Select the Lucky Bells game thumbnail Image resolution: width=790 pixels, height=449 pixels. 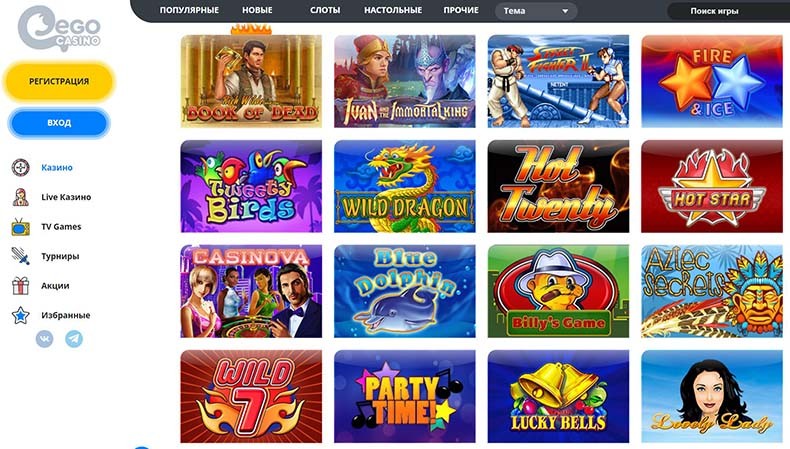(558, 396)
